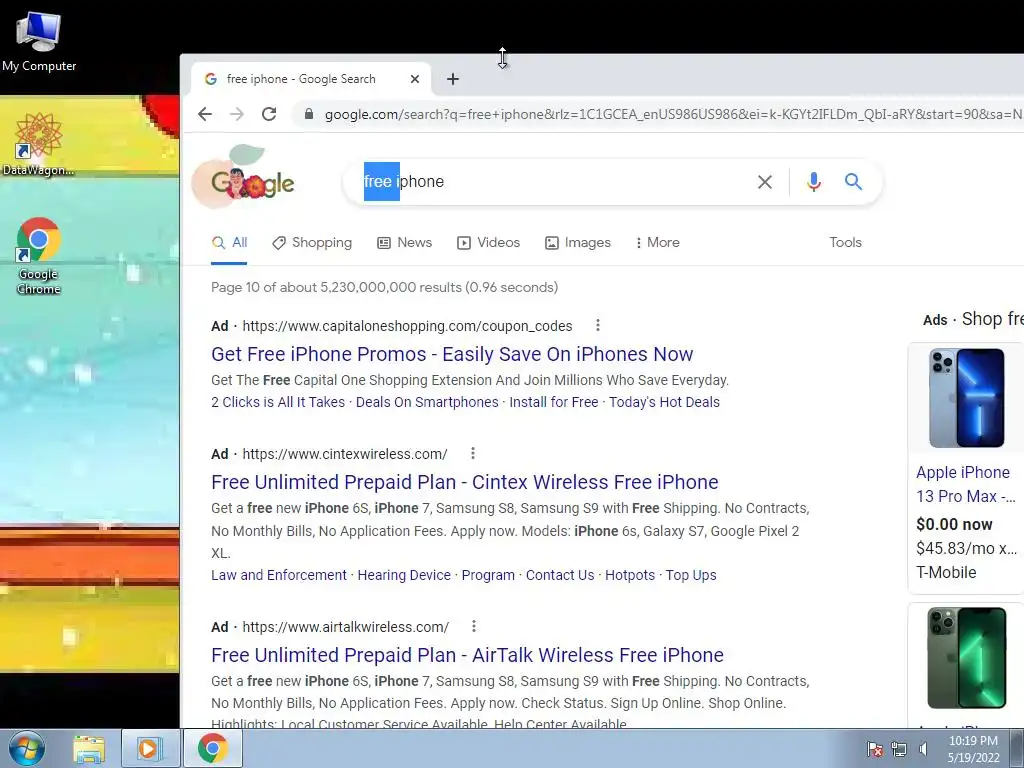Image resolution: width=1024 pixels, height=768 pixels.
Task: Open options menu for cintexwireless ad
Action: point(473,453)
